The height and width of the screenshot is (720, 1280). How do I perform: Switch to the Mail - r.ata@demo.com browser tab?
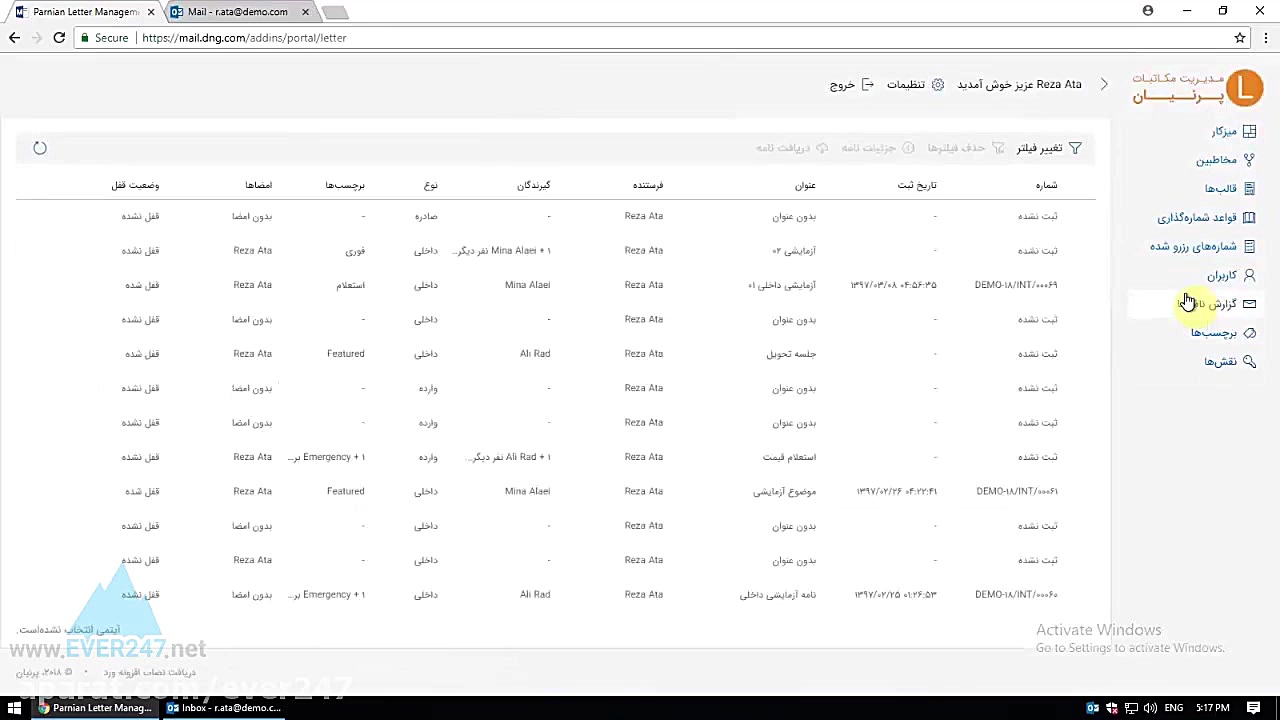click(x=238, y=12)
